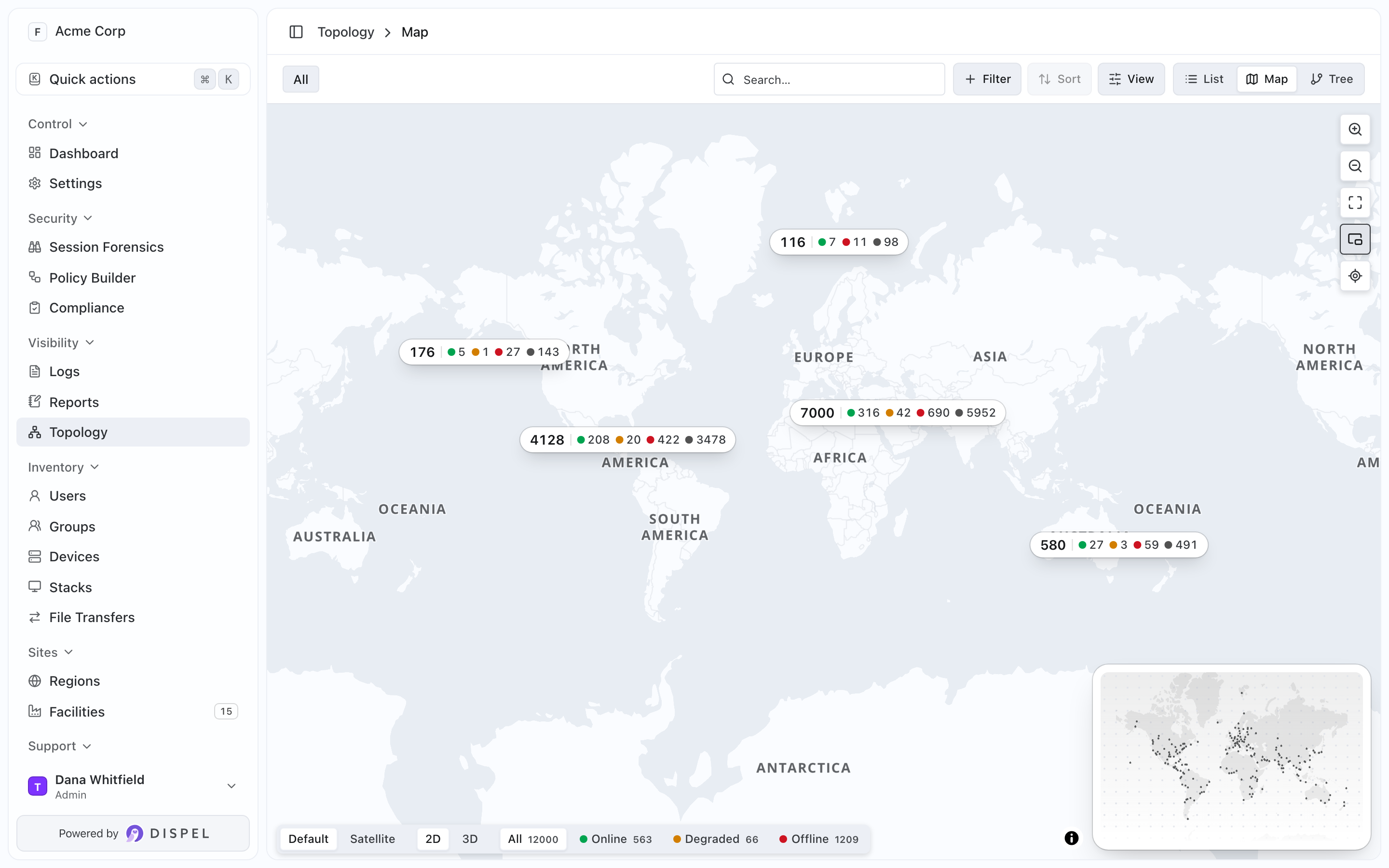Open Regions page
The image size is (1389, 868).
coord(133,681)
